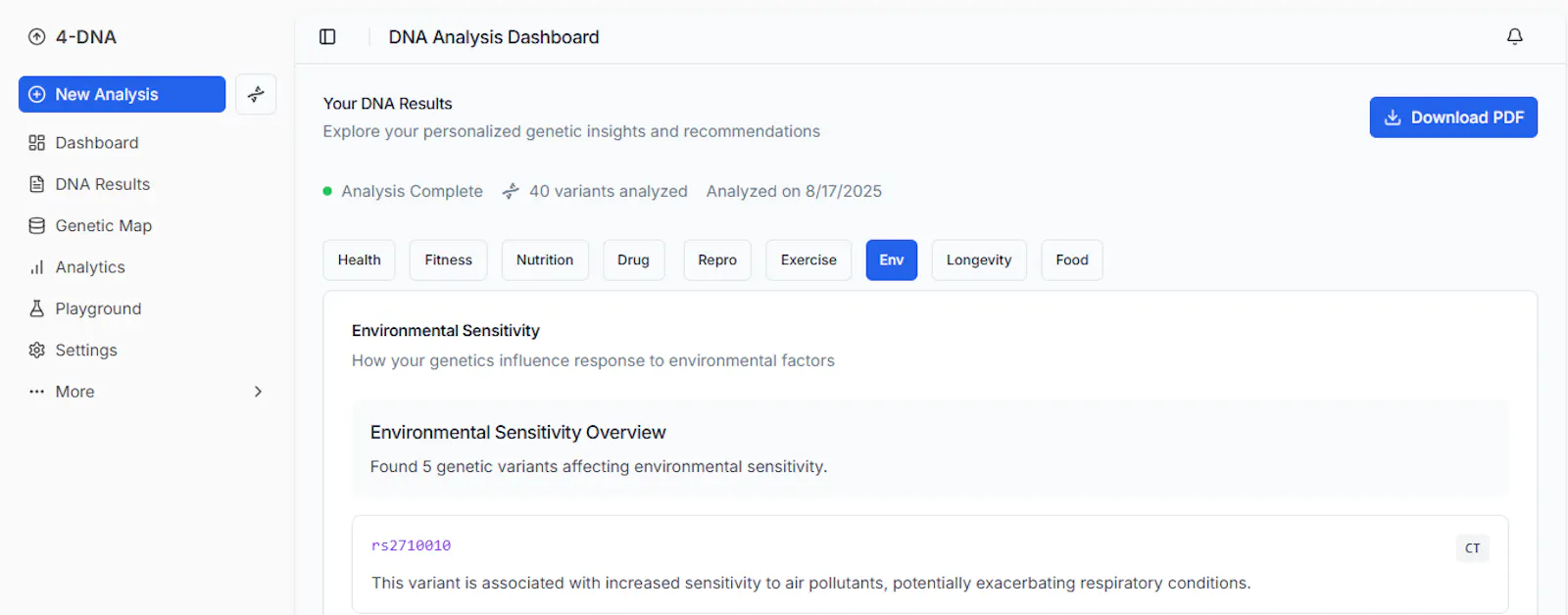Click the More ellipsis icon
Image resolution: width=1568 pixels, height=615 pixels.
pyautogui.click(x=37, y=392)
